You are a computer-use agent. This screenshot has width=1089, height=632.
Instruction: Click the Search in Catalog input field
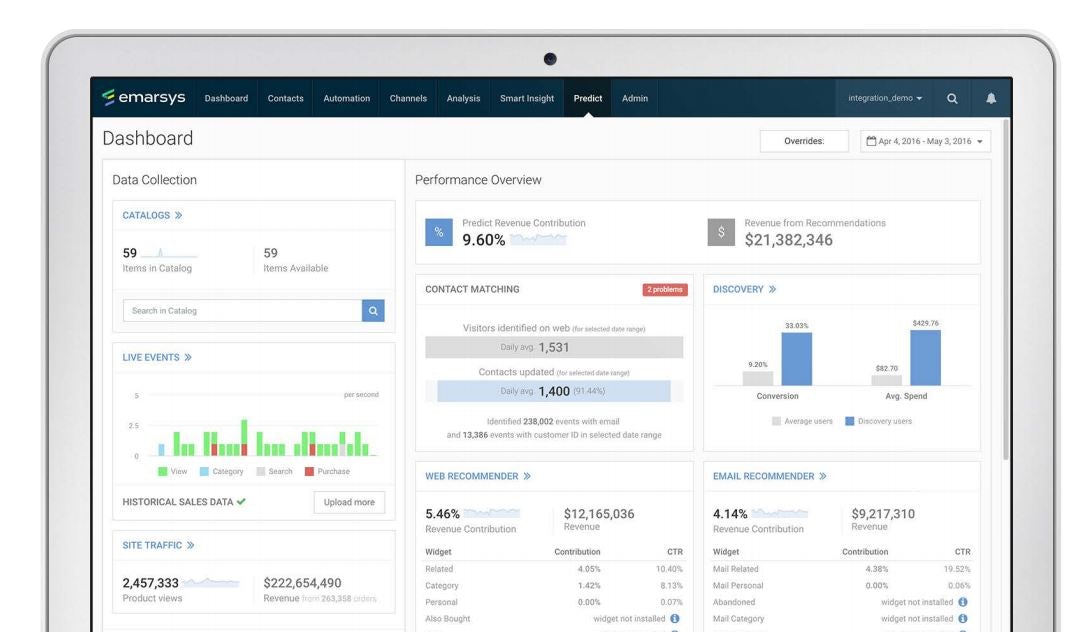pyautogui.click(x=242, y=311)
